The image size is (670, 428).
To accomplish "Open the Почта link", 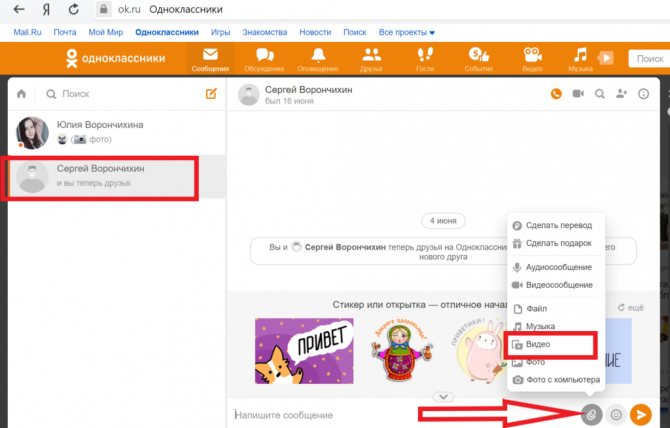I will [65, 32].
